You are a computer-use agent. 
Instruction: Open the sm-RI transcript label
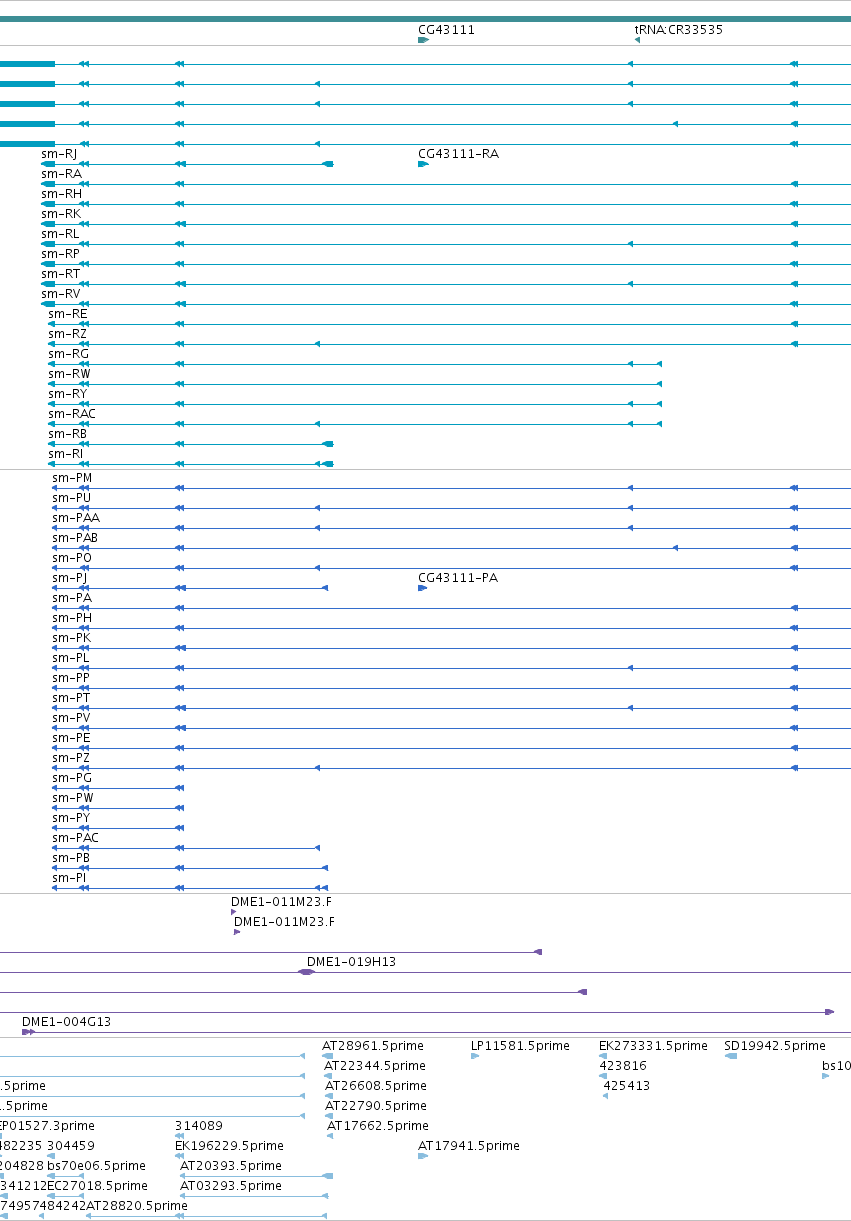(66, 454)
